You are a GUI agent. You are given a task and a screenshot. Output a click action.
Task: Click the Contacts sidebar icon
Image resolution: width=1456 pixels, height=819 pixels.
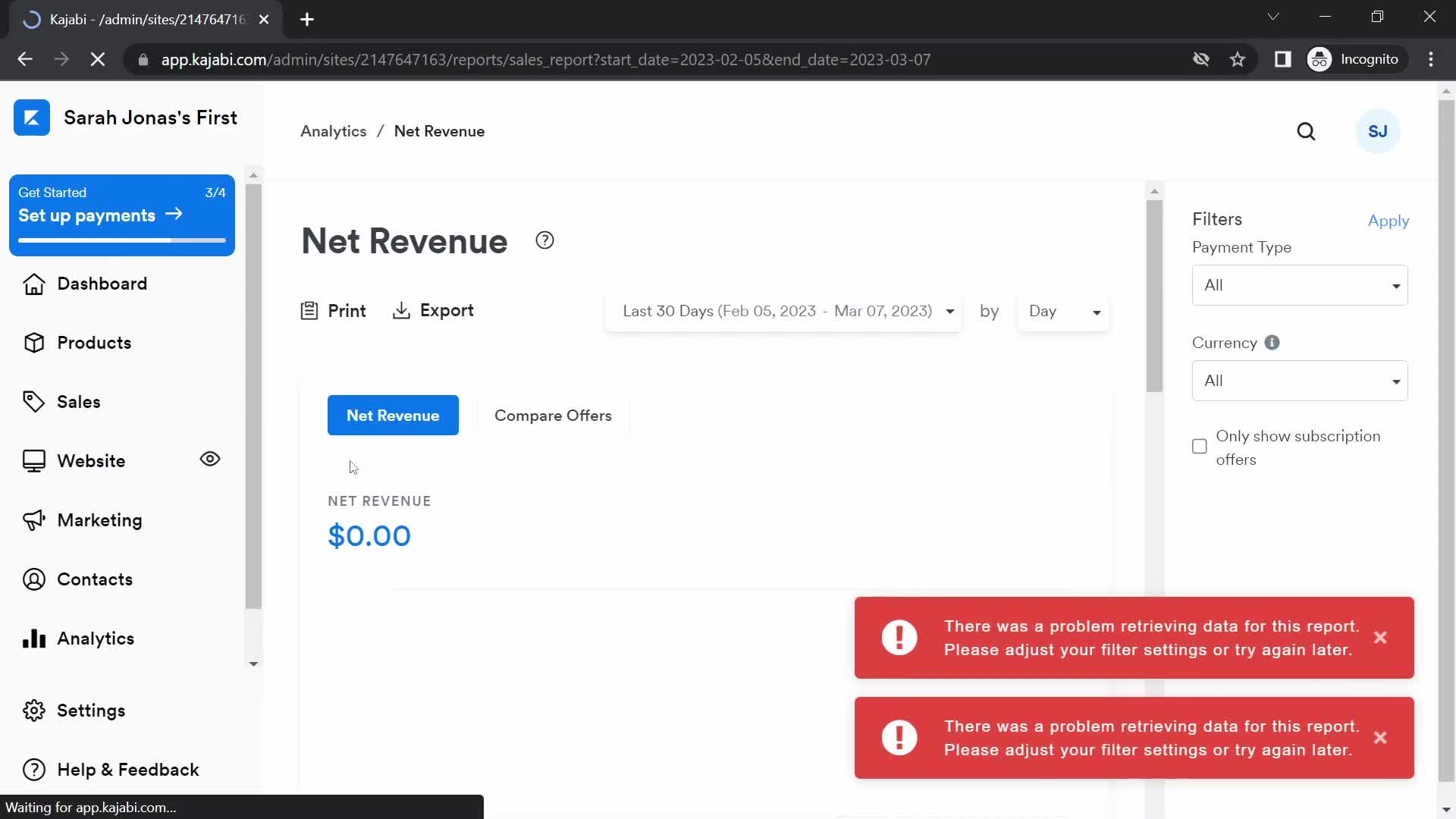[35, 579]
